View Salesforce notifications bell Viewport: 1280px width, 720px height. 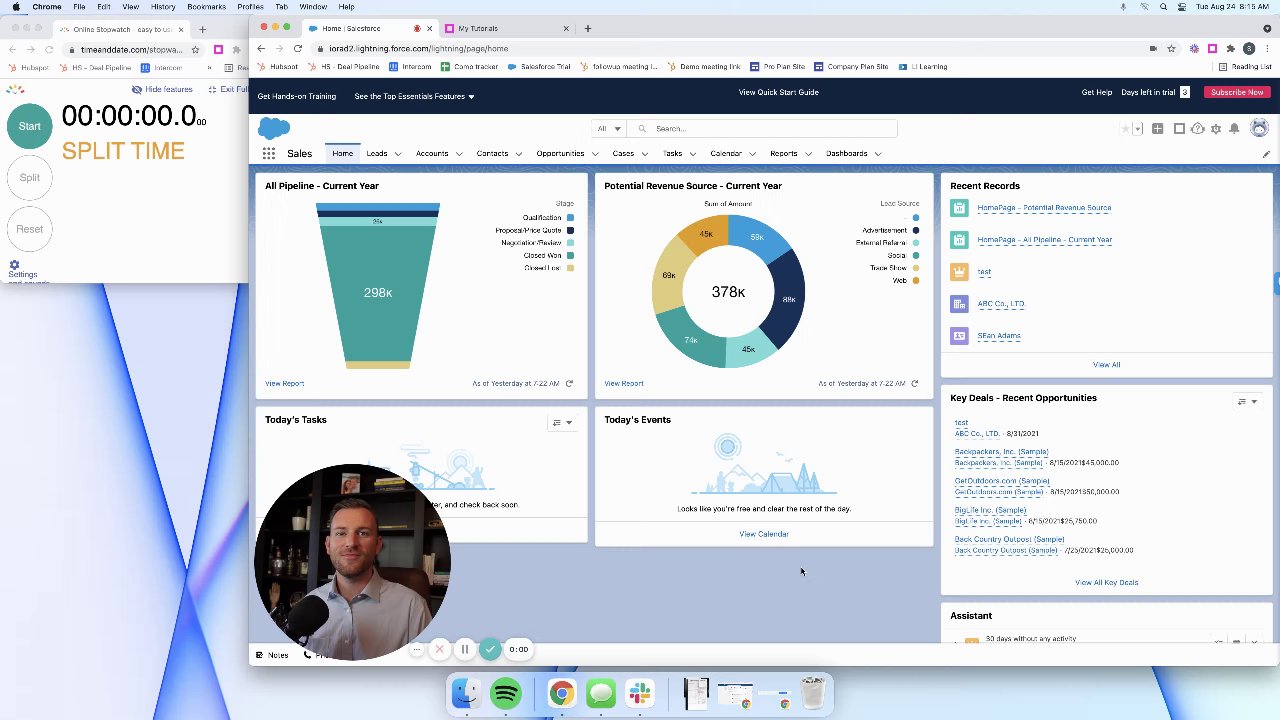coord(1235,129)
